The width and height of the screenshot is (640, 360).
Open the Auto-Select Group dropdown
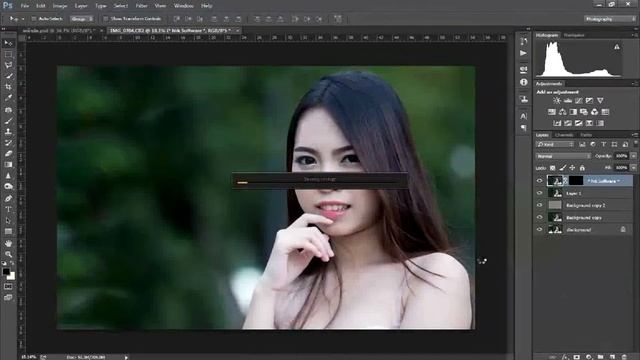click(82, 19)
